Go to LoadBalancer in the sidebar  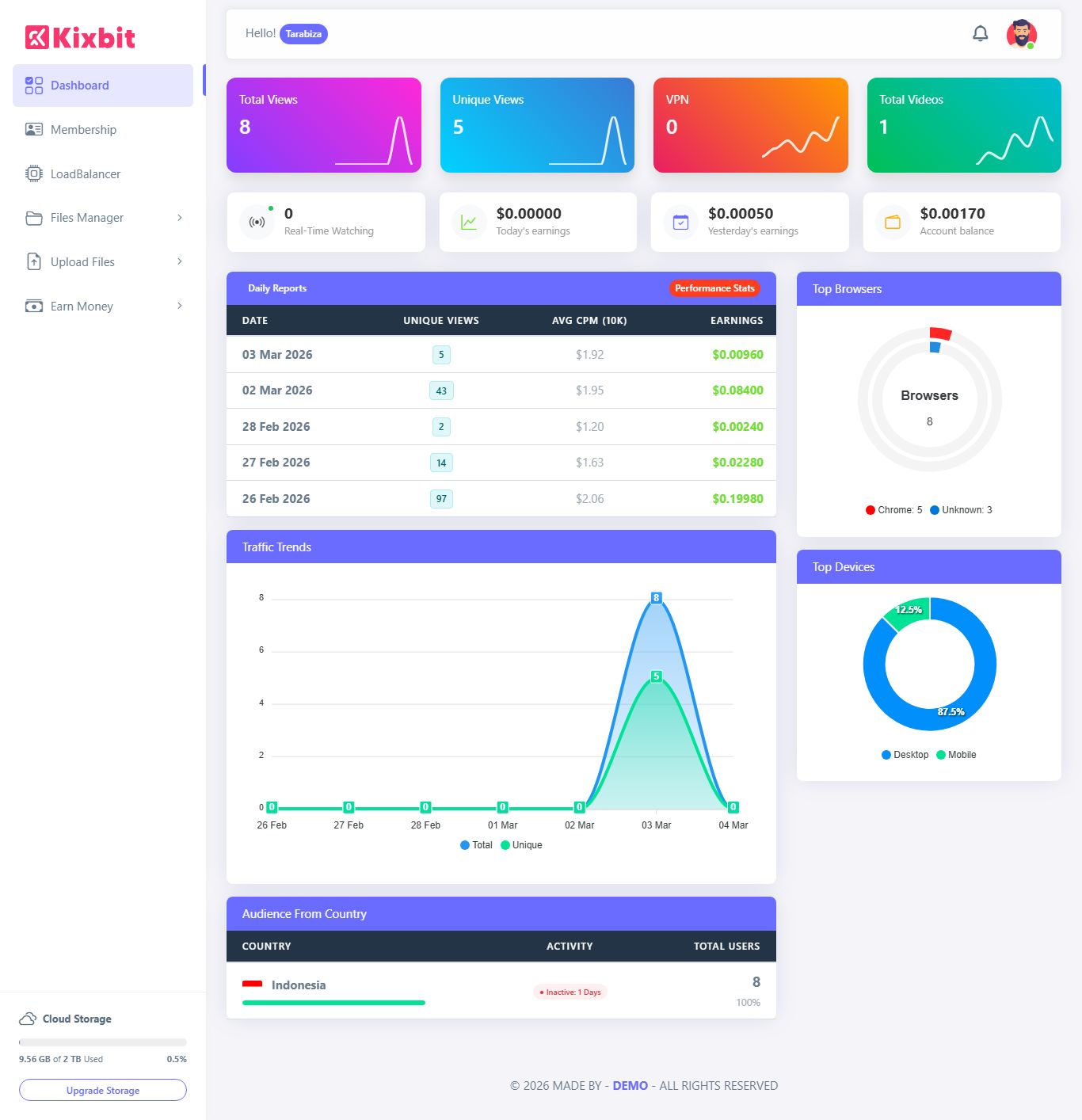coord(85,174)
